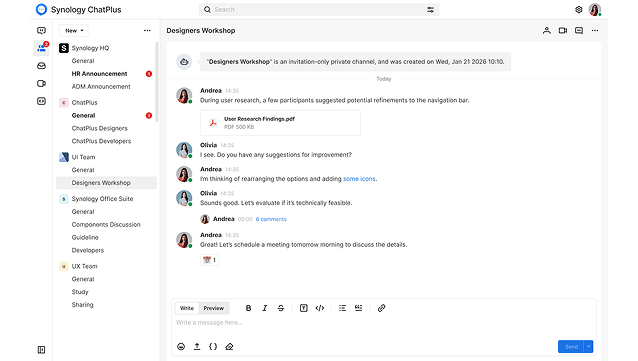This screenshot has width=638, height=361.
Task: Select Synology HQ workspace
Action: [90, 48]
